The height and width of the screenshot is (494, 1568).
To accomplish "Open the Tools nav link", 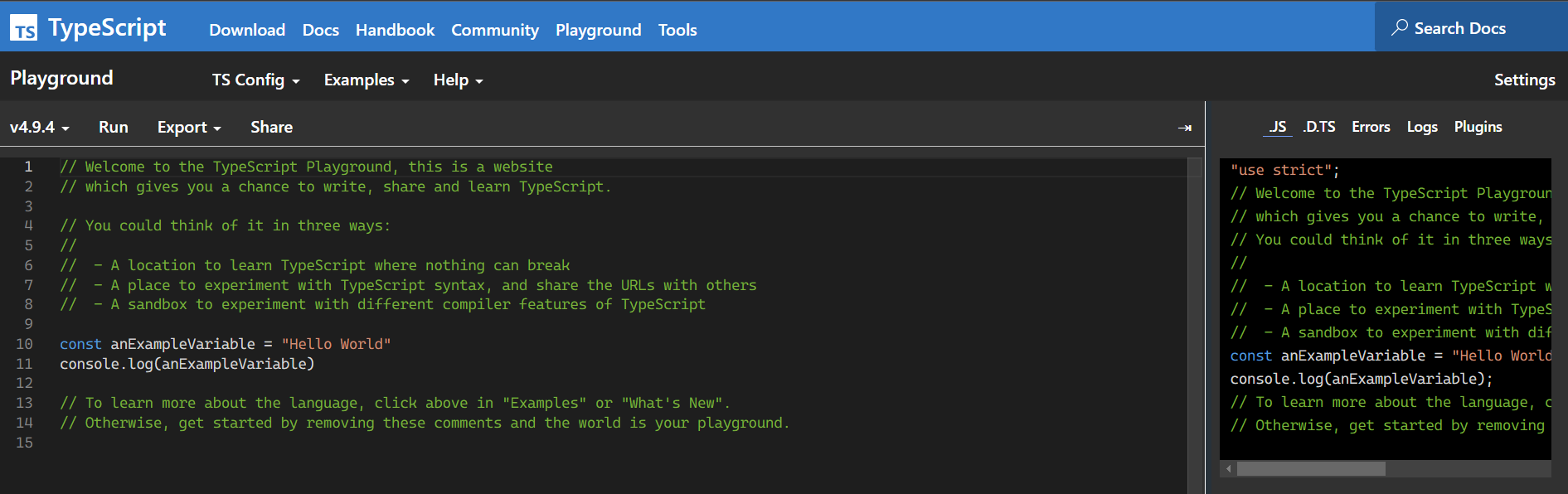I will tap(677, 30).
